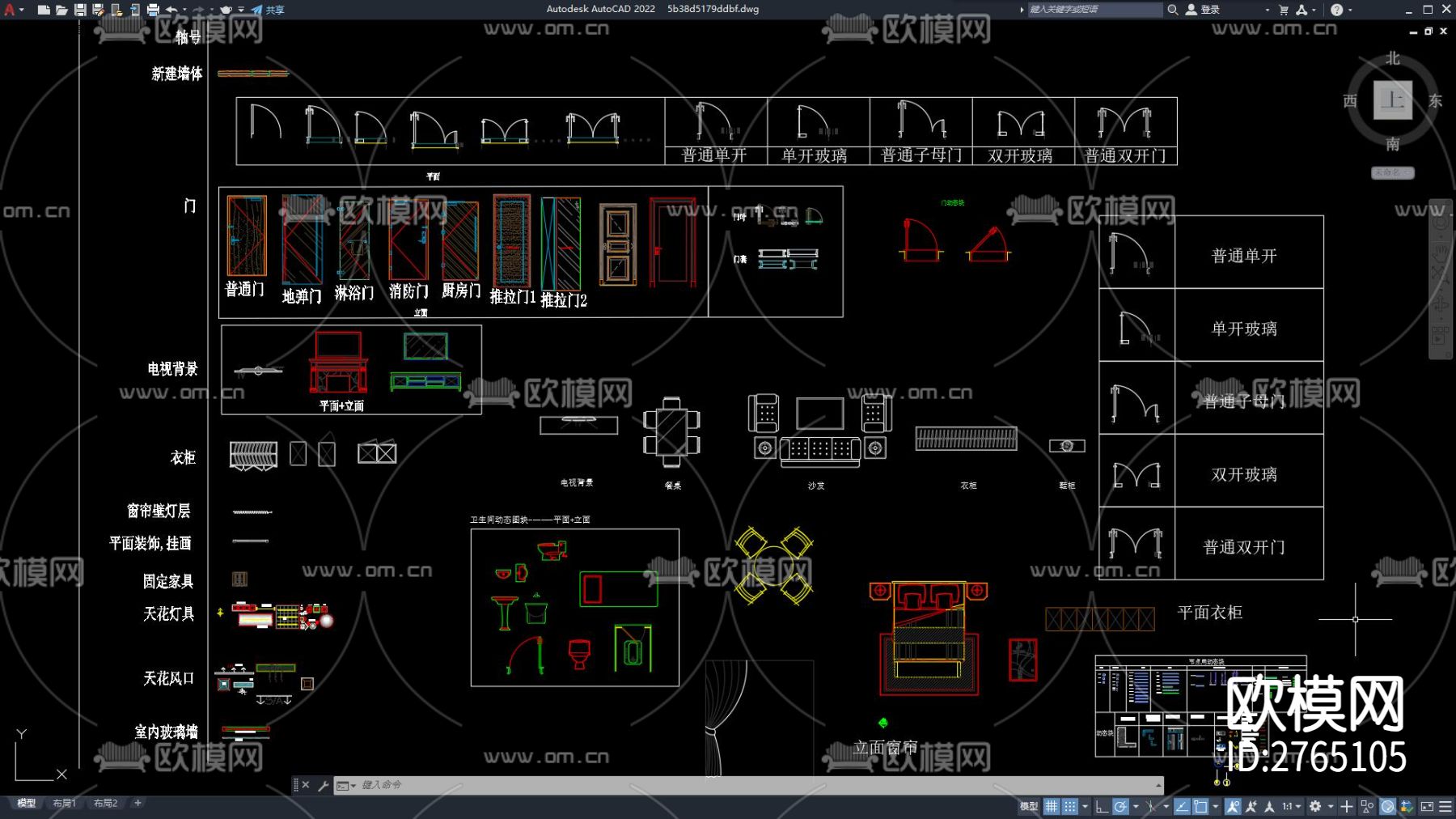1456x819 pixels.
Task: Toggle drawing grid display
Action: pyautogui.click(x=1052, y=806)
